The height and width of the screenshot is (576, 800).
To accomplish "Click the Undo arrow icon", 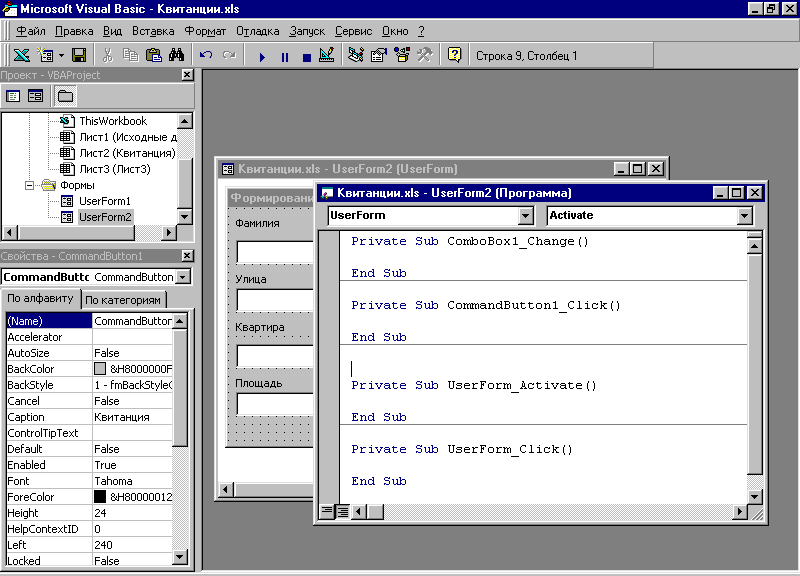I will (206, 55).
